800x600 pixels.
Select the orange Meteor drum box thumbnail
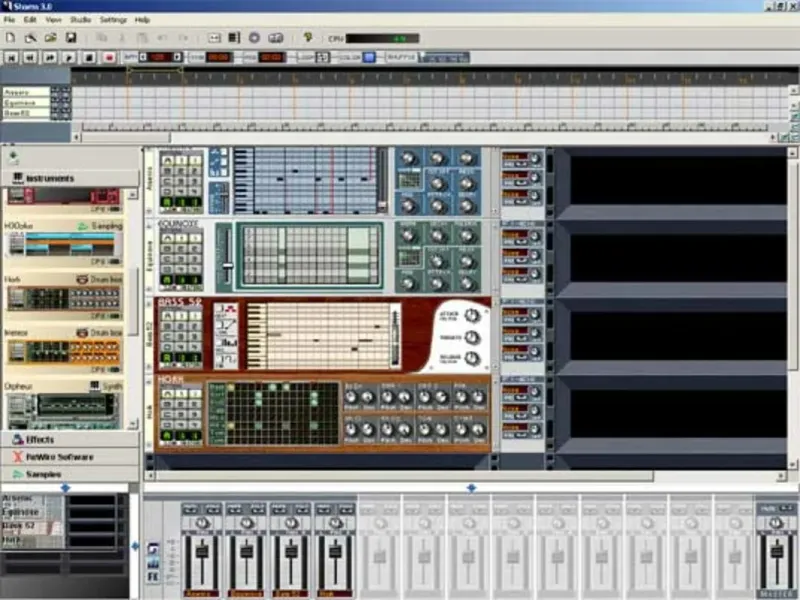point(64,352)
